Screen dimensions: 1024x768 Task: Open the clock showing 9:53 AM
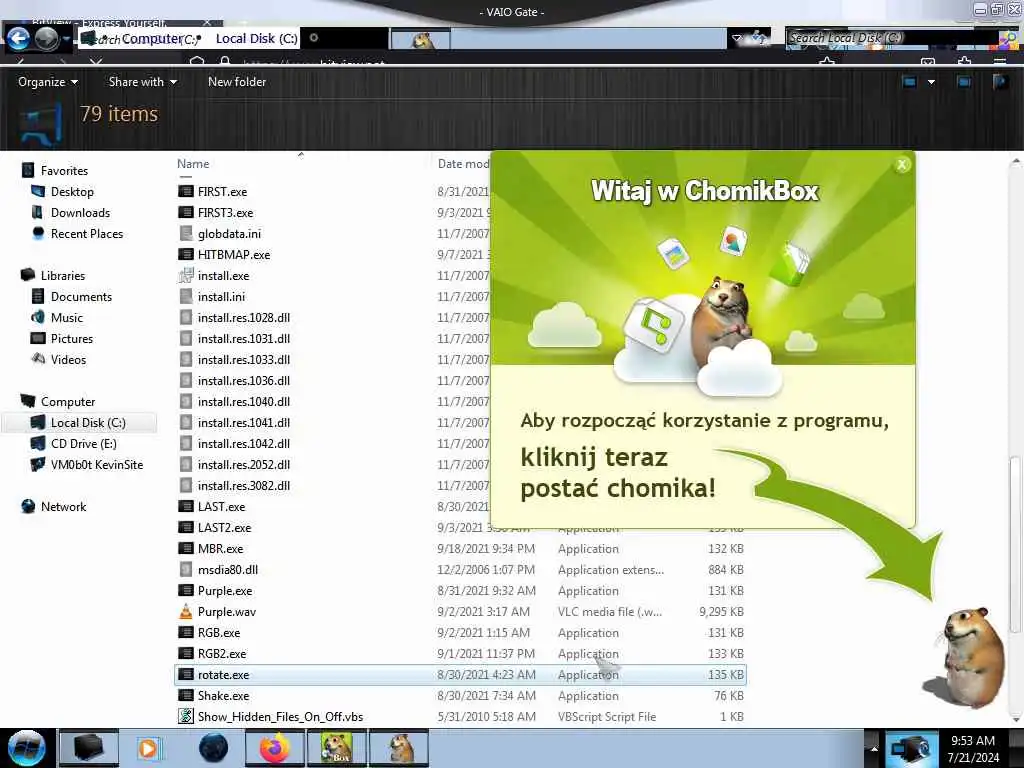point(973,749)
